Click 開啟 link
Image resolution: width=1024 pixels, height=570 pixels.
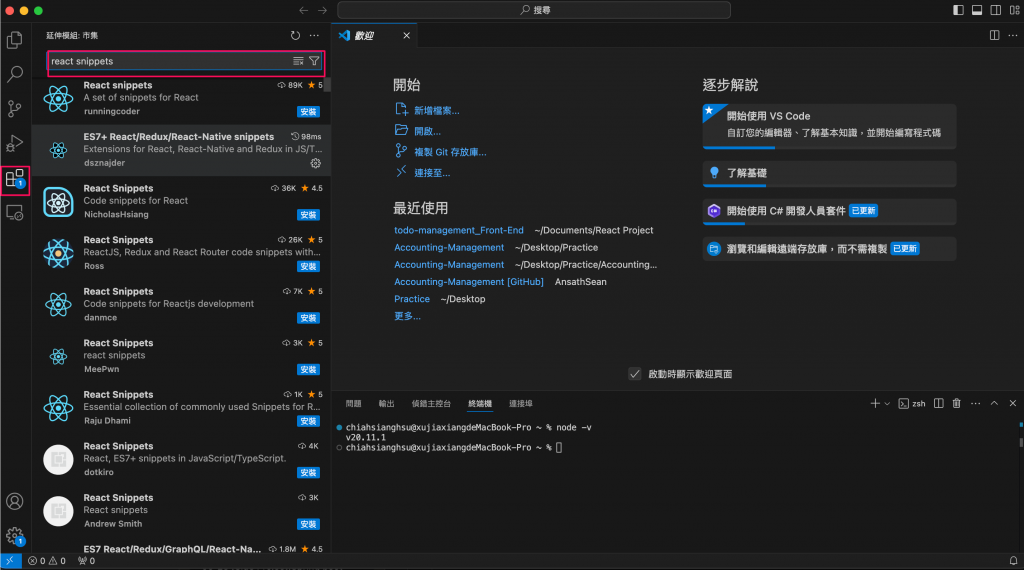click(427, 131)
